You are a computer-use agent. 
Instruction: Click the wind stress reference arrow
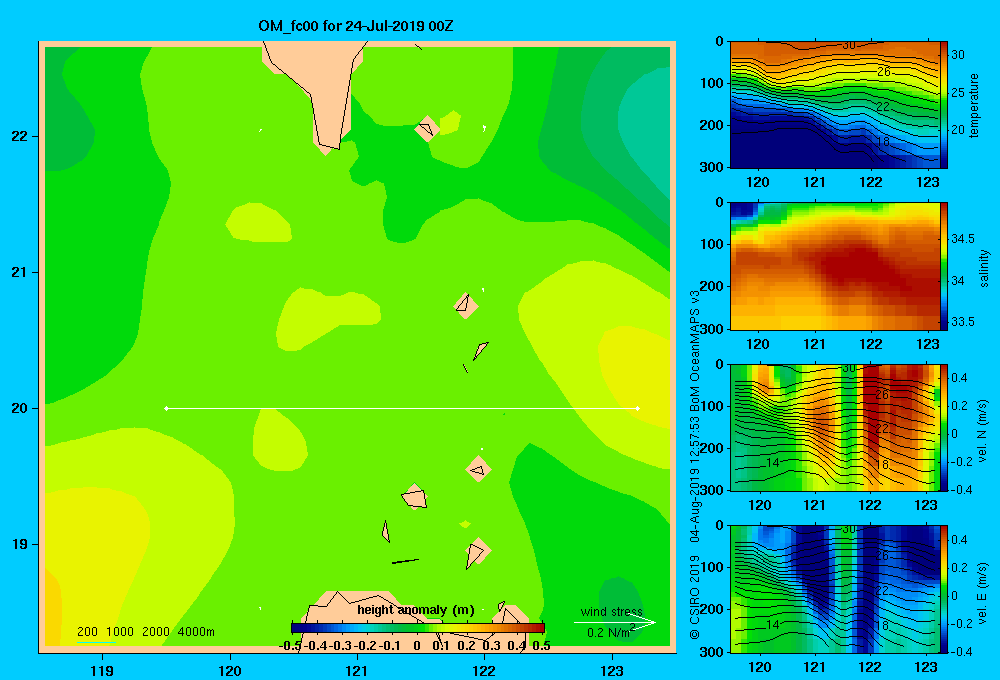coord(615,623)
